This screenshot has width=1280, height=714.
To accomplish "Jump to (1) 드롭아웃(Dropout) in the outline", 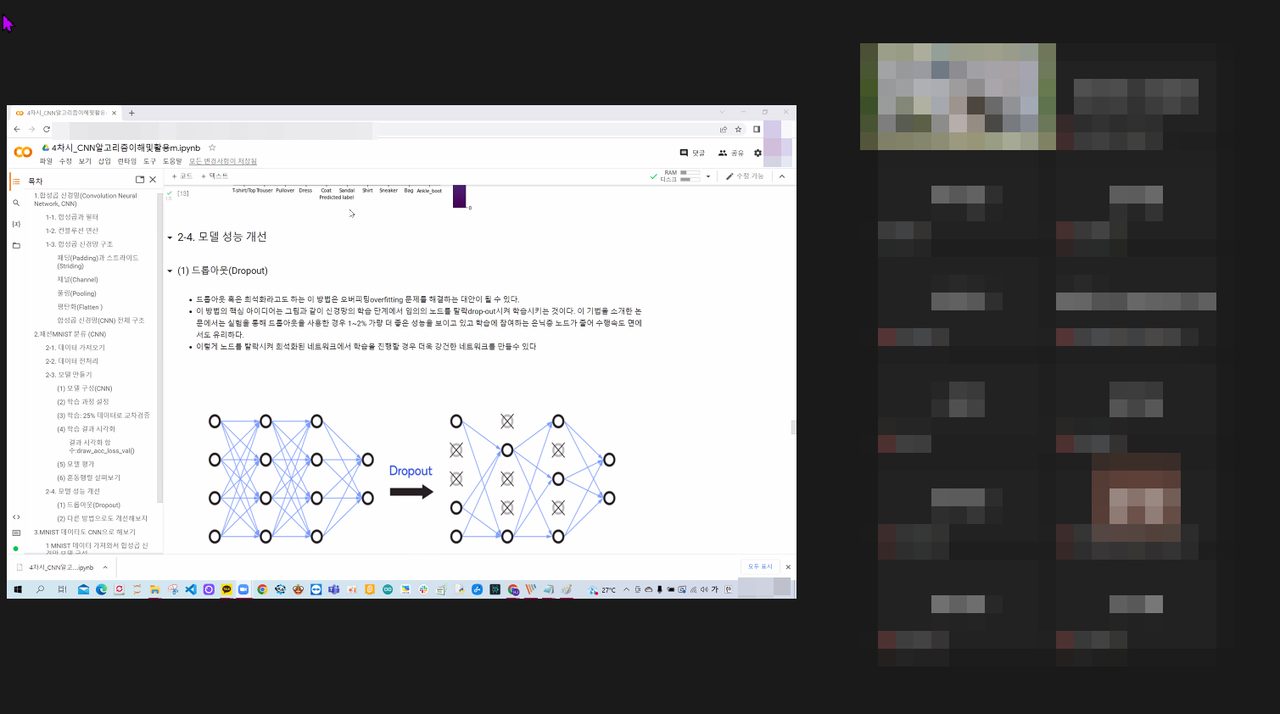I will (88, 505).
